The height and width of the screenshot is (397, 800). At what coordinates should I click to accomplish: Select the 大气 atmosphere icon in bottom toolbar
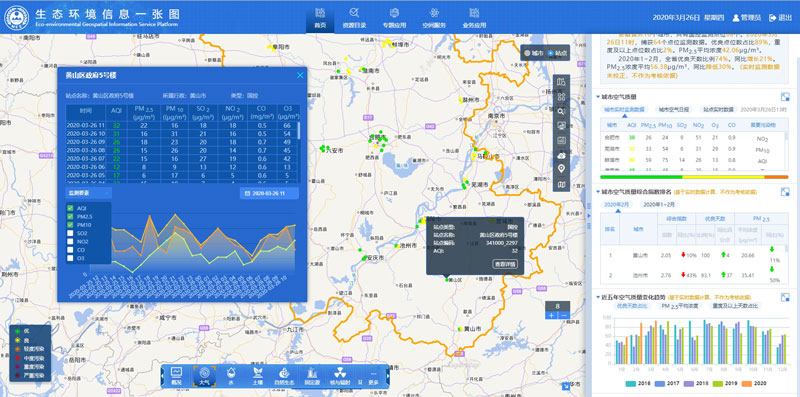click(204, 377)
